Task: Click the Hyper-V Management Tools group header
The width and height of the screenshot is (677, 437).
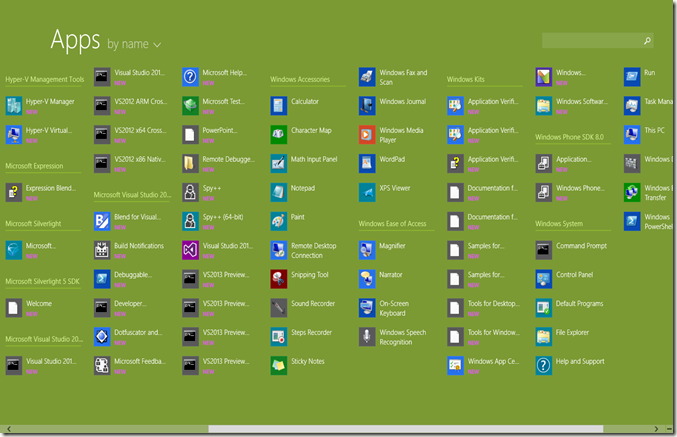Action: point(45,79)
